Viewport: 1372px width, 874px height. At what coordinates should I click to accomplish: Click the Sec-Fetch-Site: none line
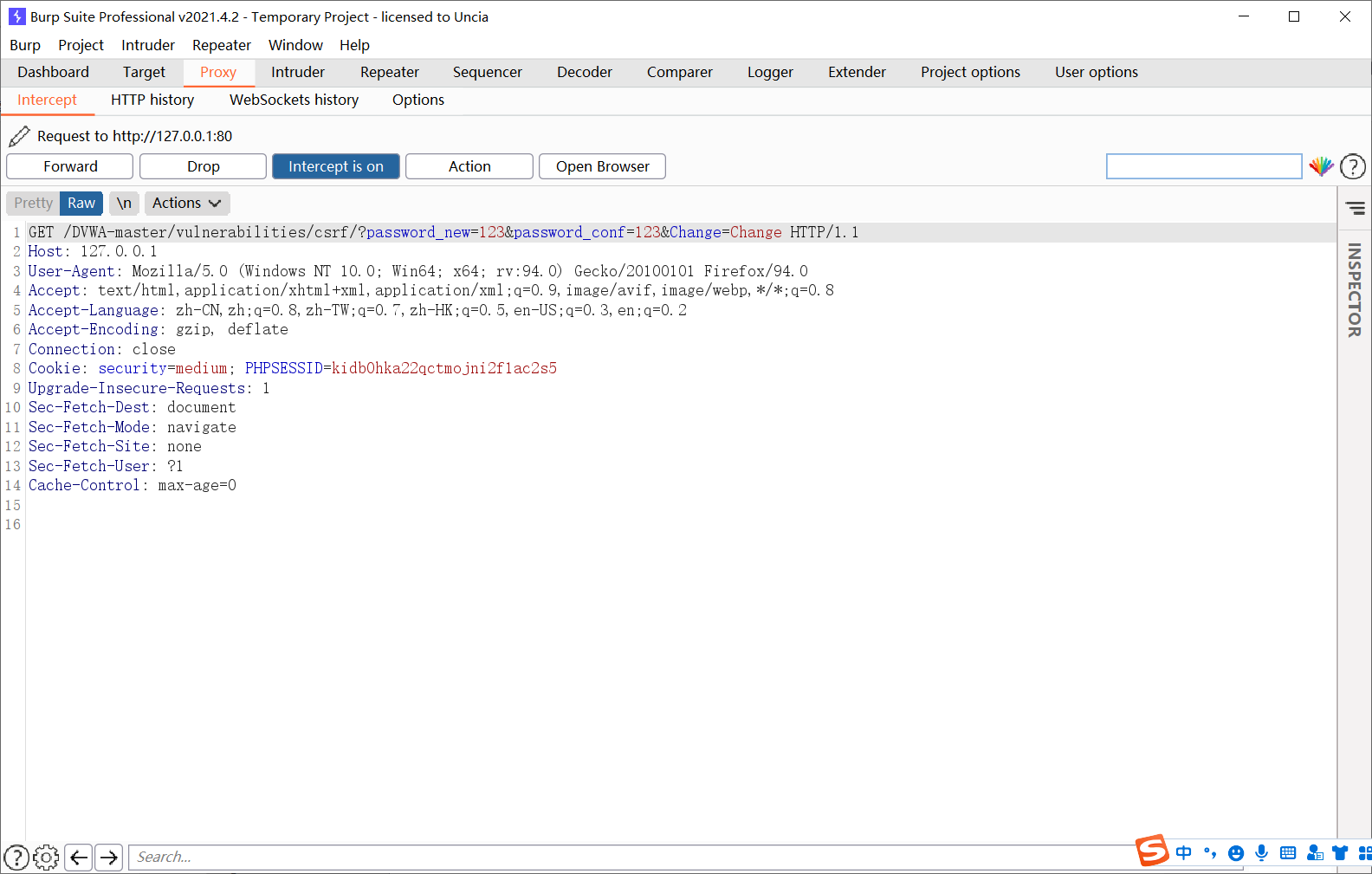click(115, 446)
